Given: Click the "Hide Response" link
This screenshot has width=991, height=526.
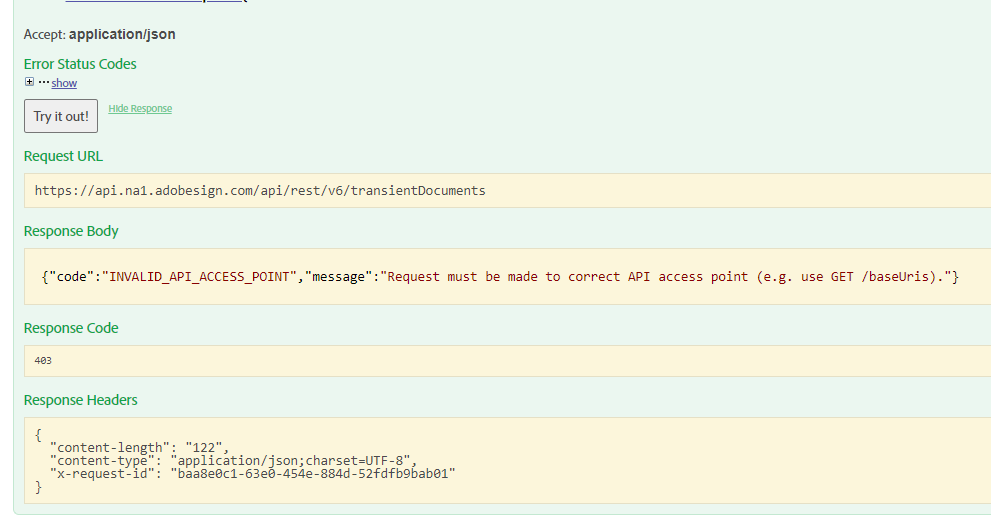Looking at the screenshot, I should pyautogui.click(x=140, y=108).
